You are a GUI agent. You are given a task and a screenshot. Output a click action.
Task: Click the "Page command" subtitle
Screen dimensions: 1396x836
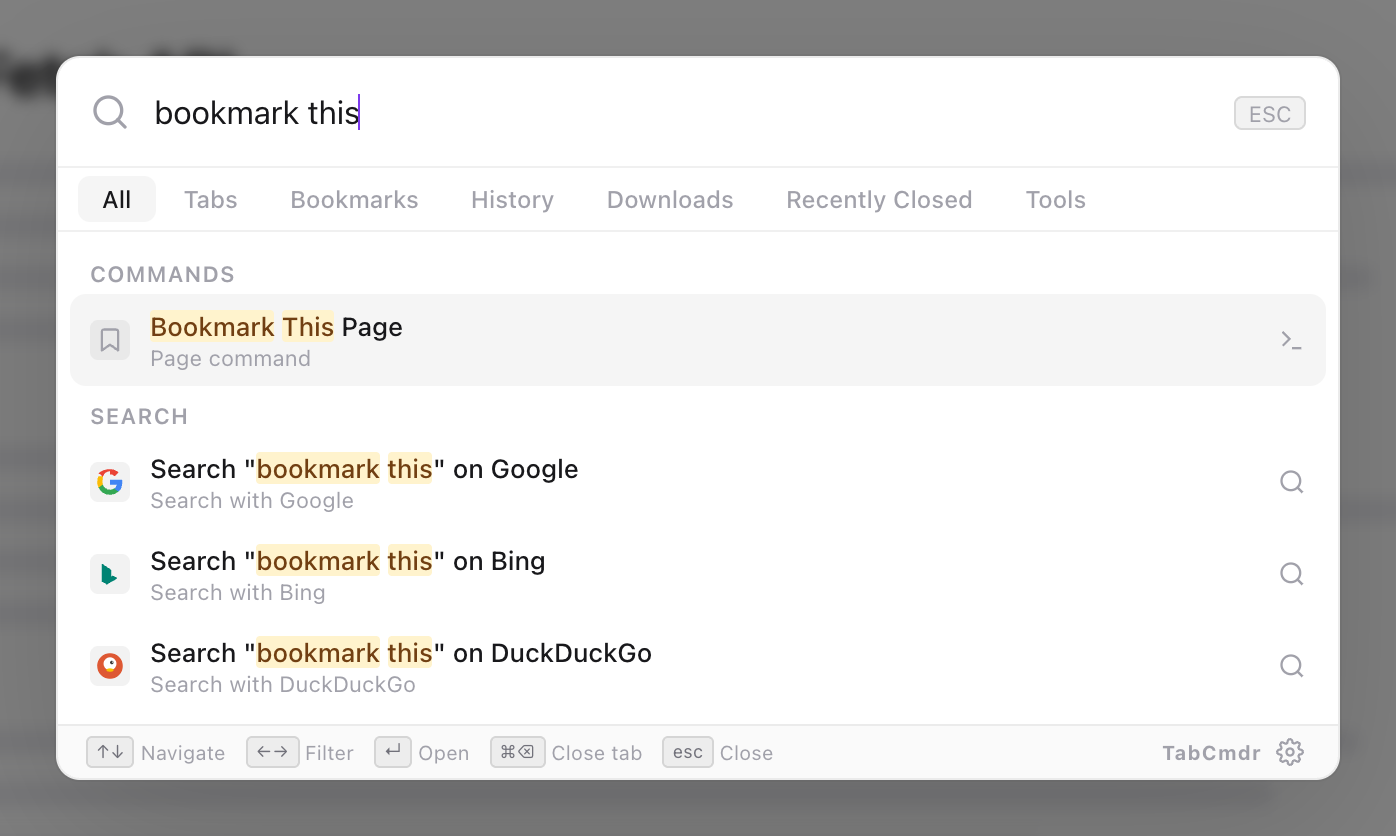tap(231, 359)
